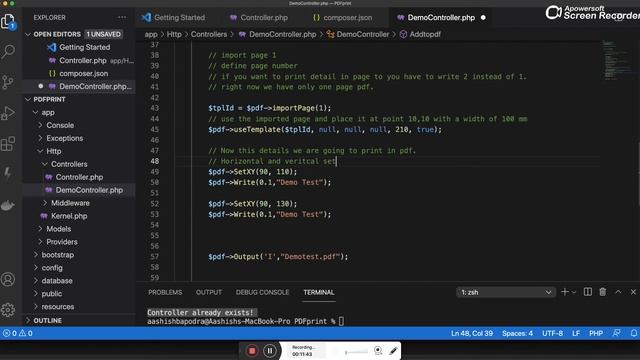
Task: Stop the screen recording
Action: pos(252,351)
